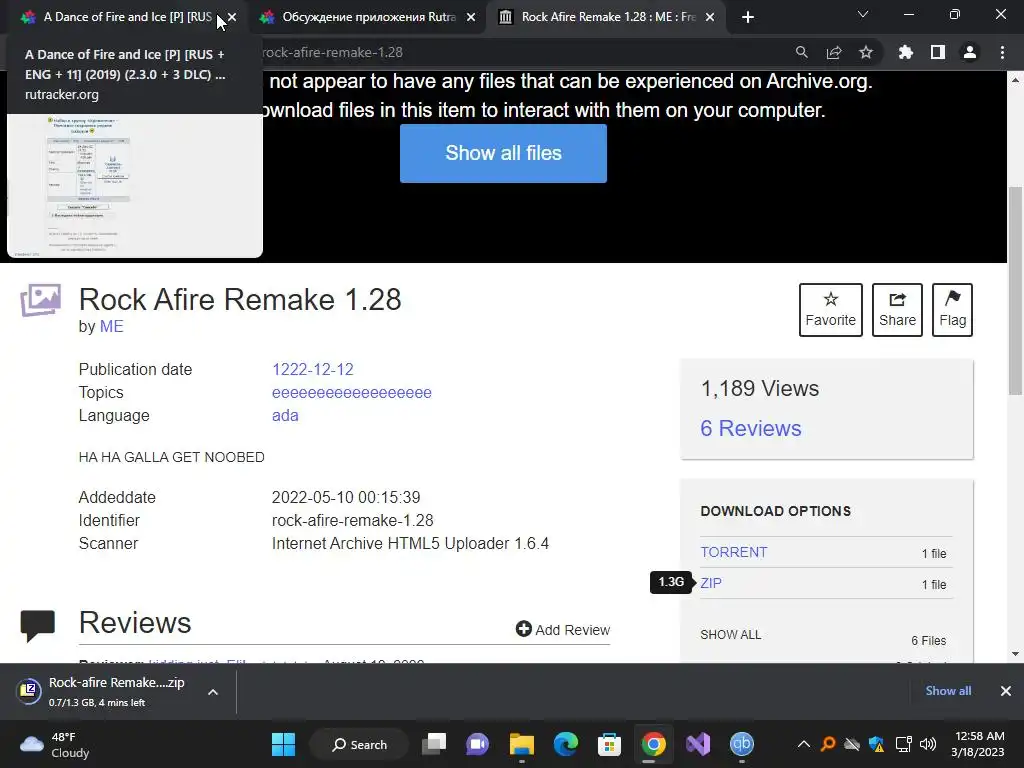This screenshot has height=768, width=1024.
Task: Share this archive item
Action: (x=897, y=310)
